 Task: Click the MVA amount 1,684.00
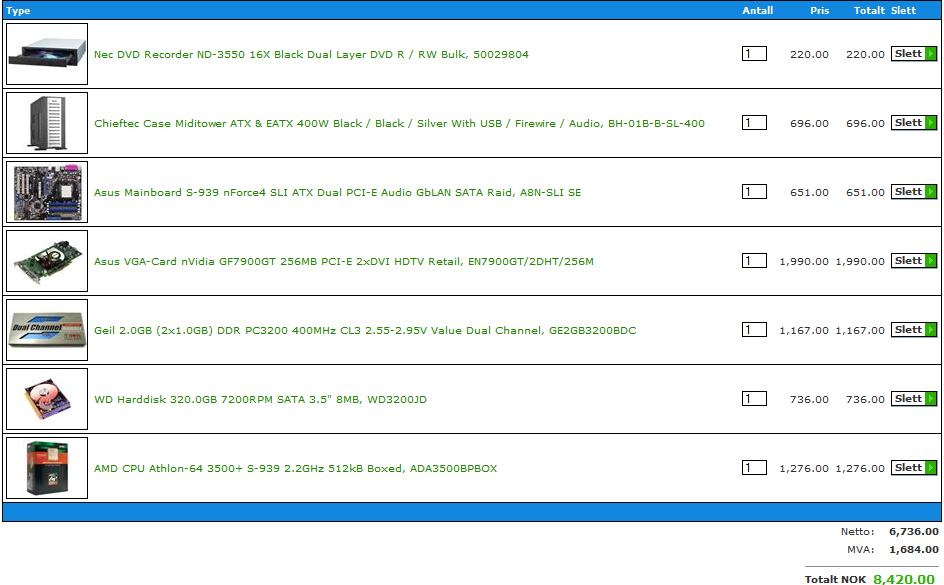click(x=914, y=549)
